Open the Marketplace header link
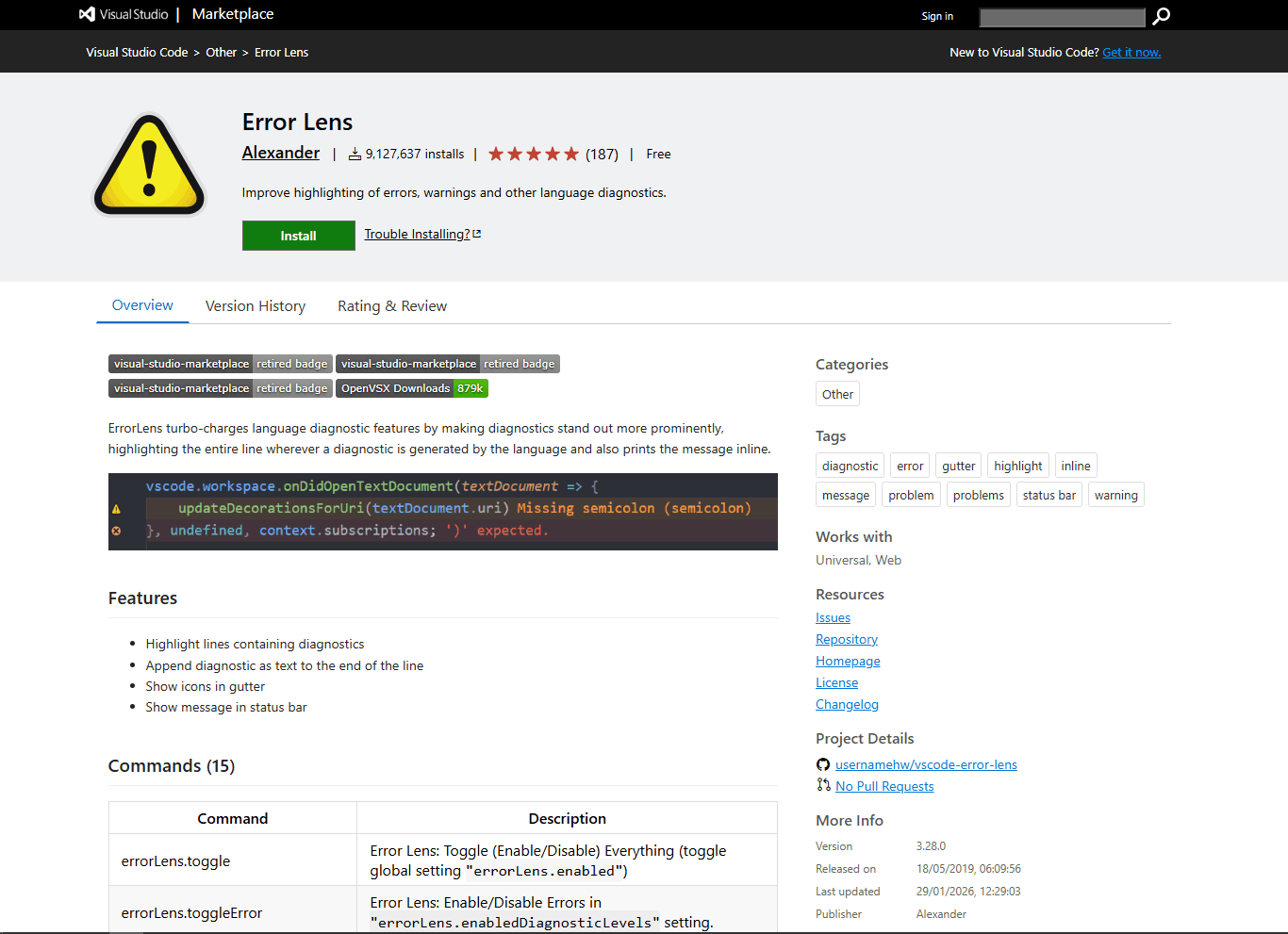 click(x=233, y=14)
